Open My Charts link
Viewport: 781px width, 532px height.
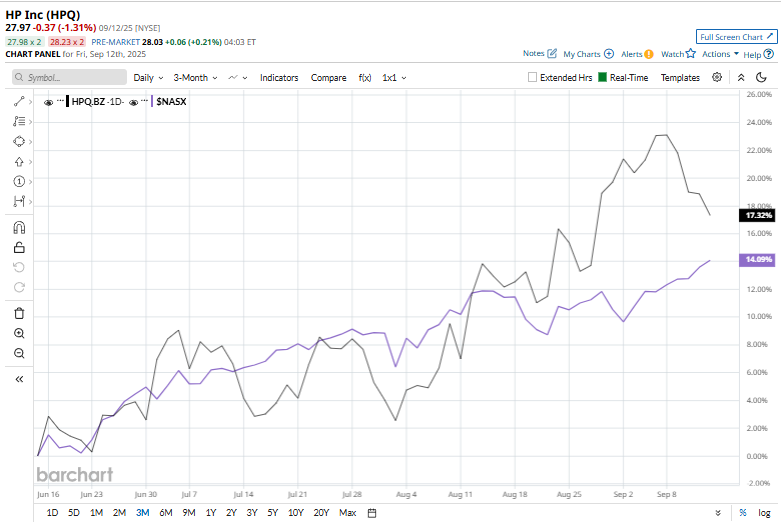point(588,54)
